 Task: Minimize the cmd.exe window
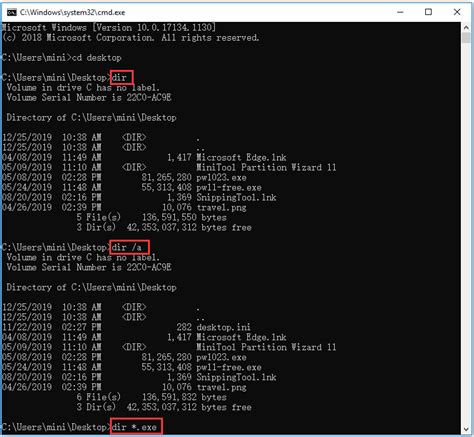coord(400,12)
